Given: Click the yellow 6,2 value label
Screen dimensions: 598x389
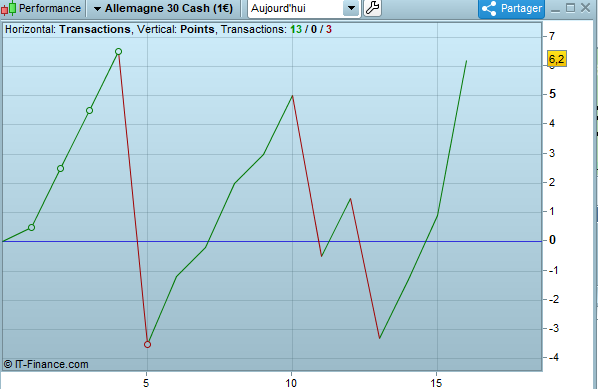Looking at the screenshot, I should [x=556, y=59].
